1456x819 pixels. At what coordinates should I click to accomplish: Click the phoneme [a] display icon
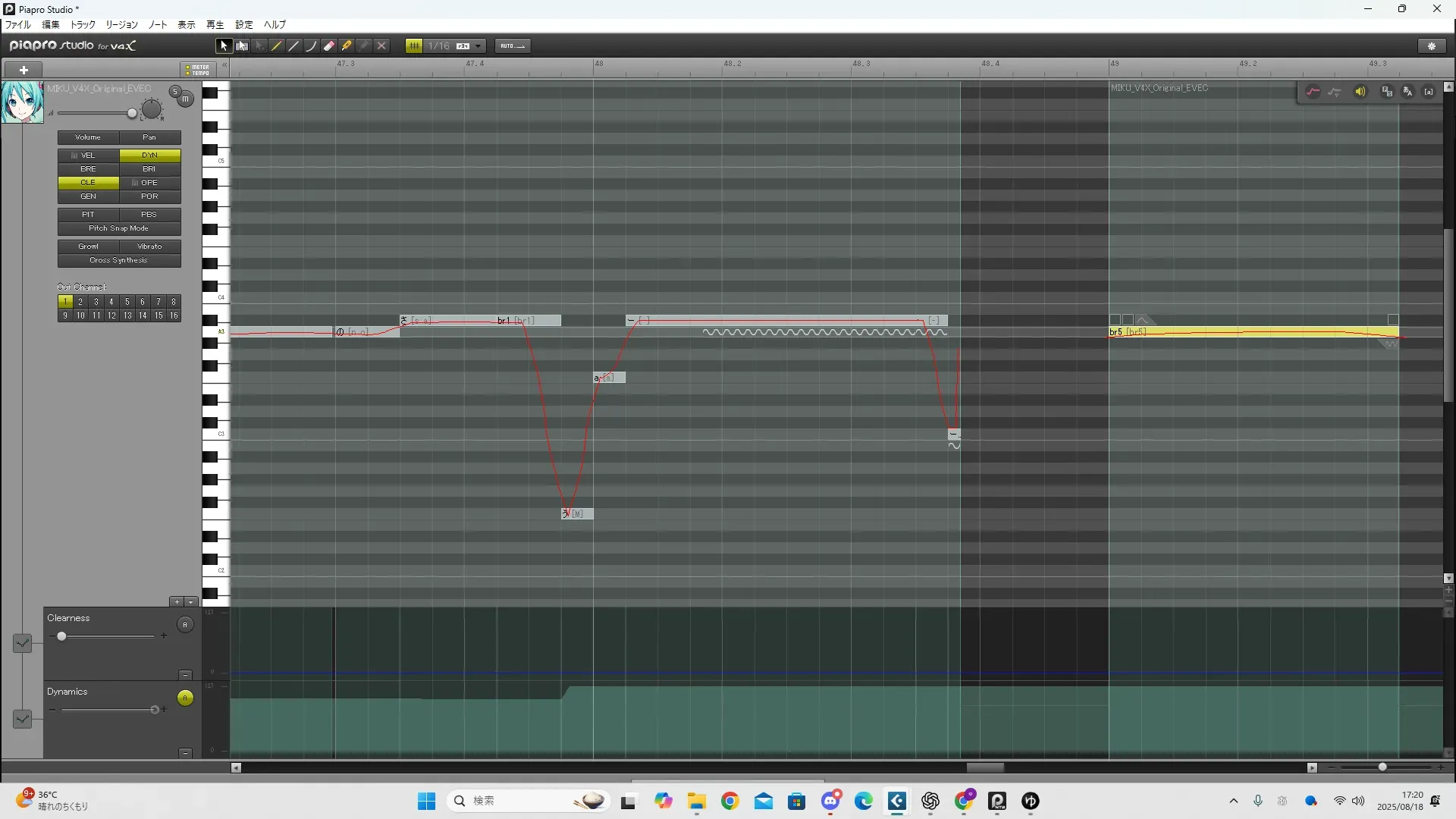point(1429,92)
